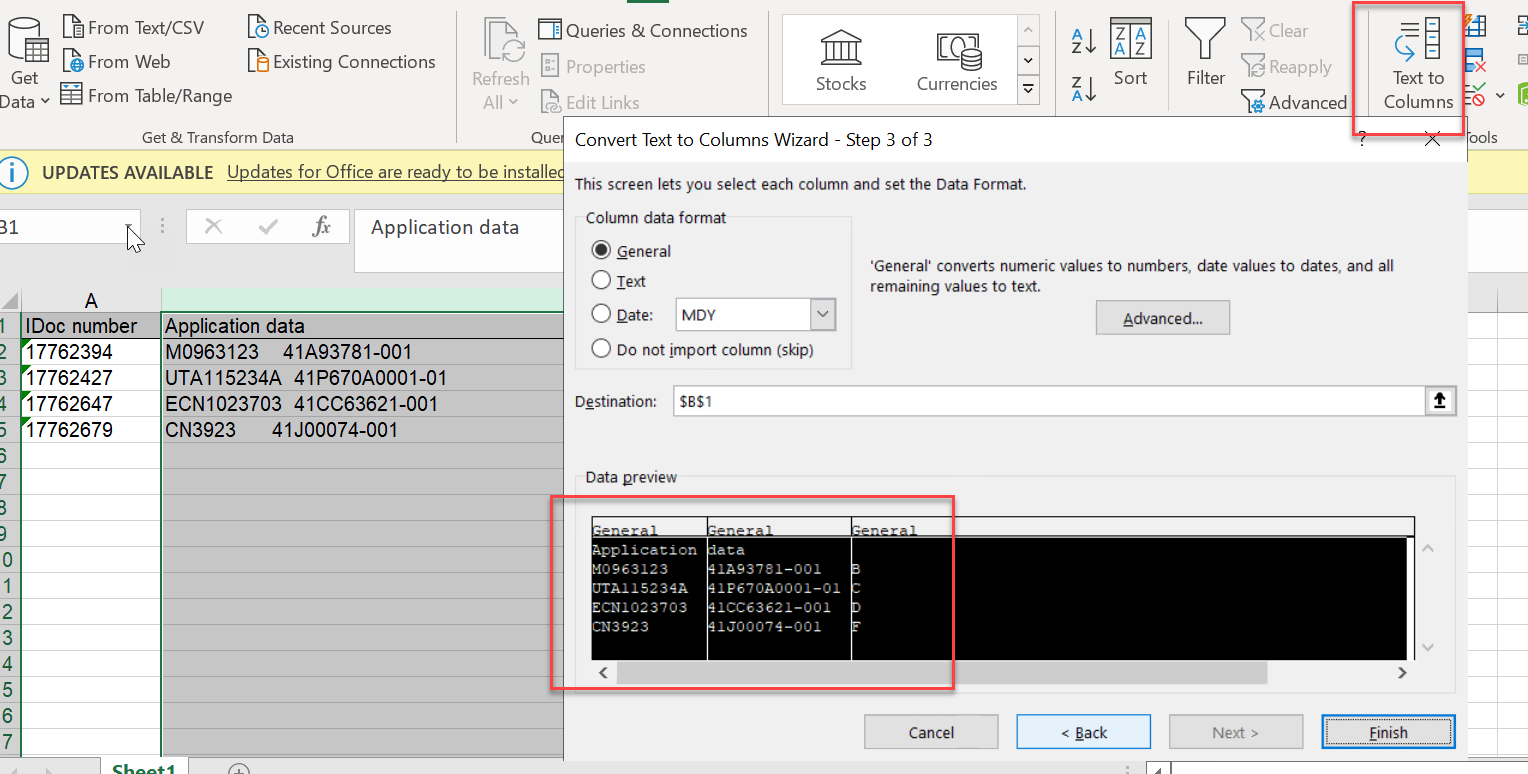Select the Application data cell

pyautogui.click(x=363, y=326)
